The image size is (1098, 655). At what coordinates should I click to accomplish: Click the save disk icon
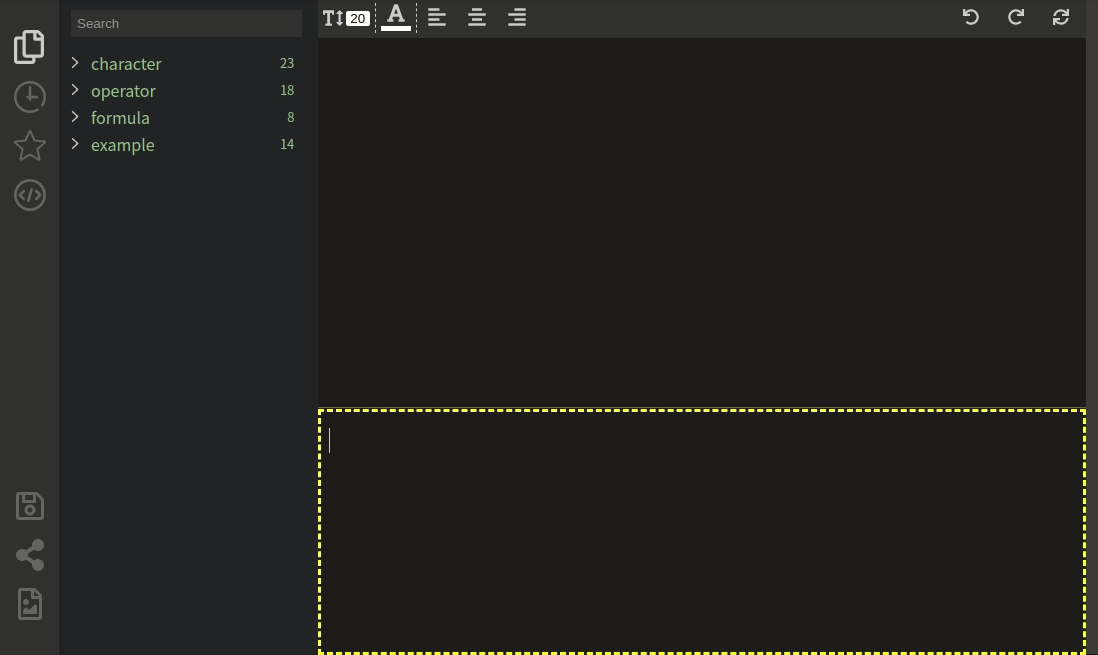[x=30, y=506]
